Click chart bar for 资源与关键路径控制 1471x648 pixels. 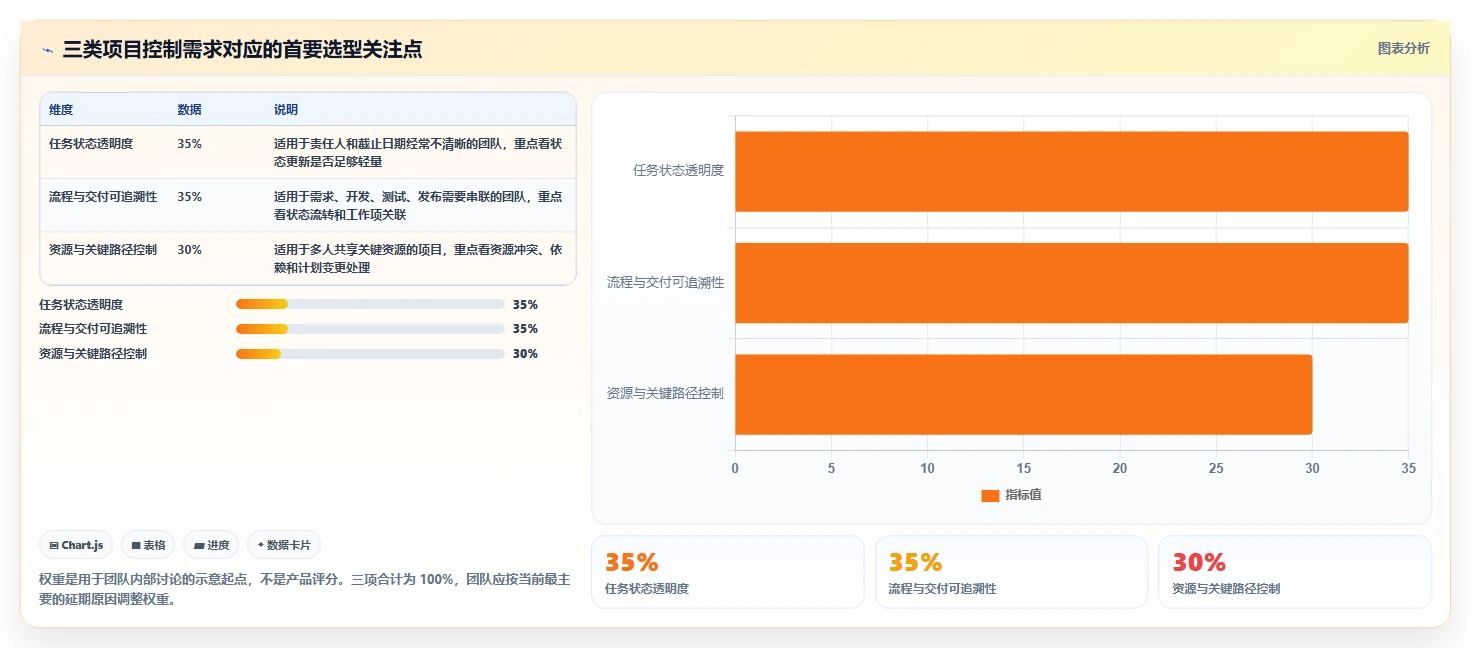1024,394
